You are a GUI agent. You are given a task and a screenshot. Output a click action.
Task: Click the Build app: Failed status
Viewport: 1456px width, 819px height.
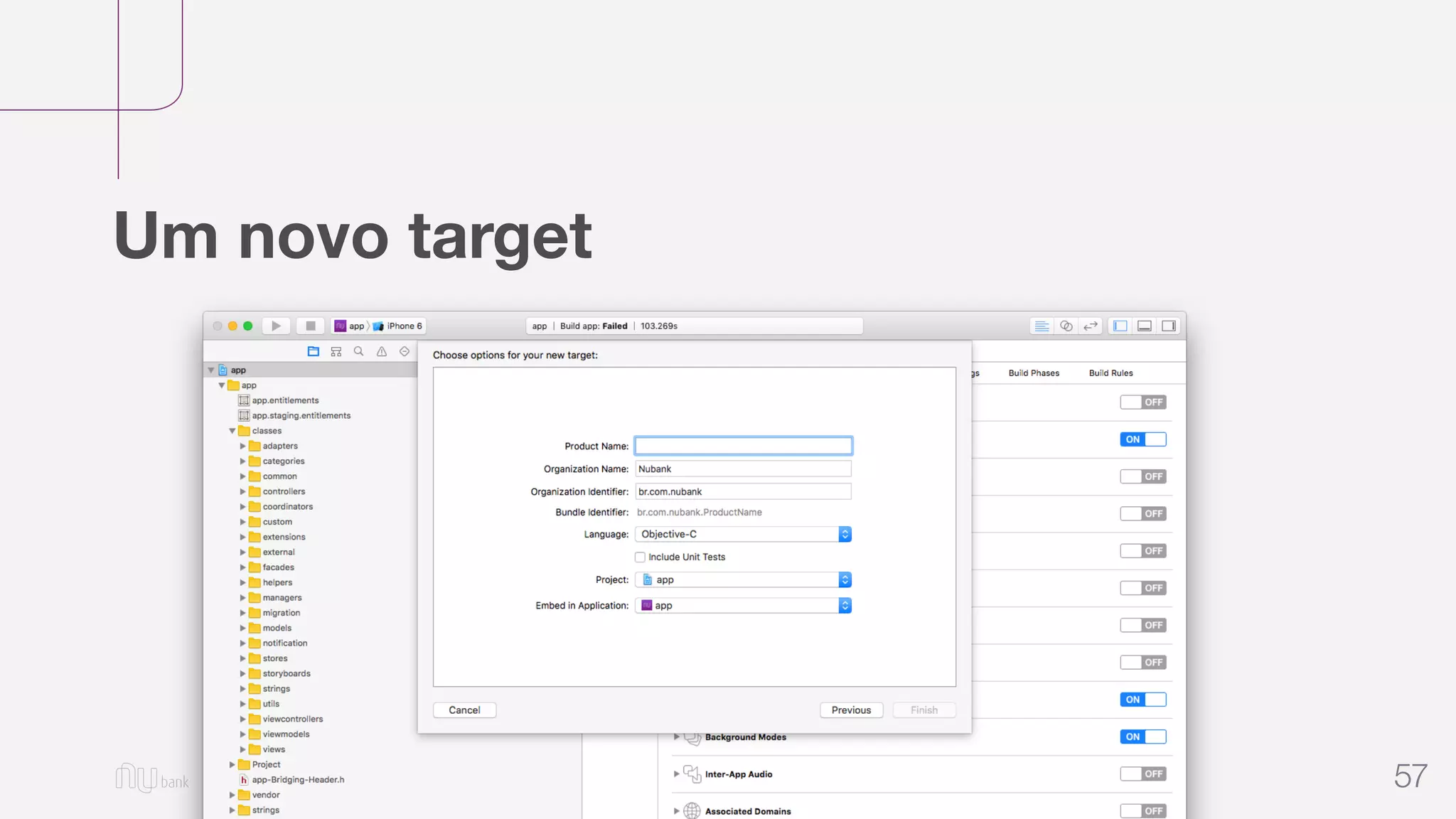[x=594, y=326]
